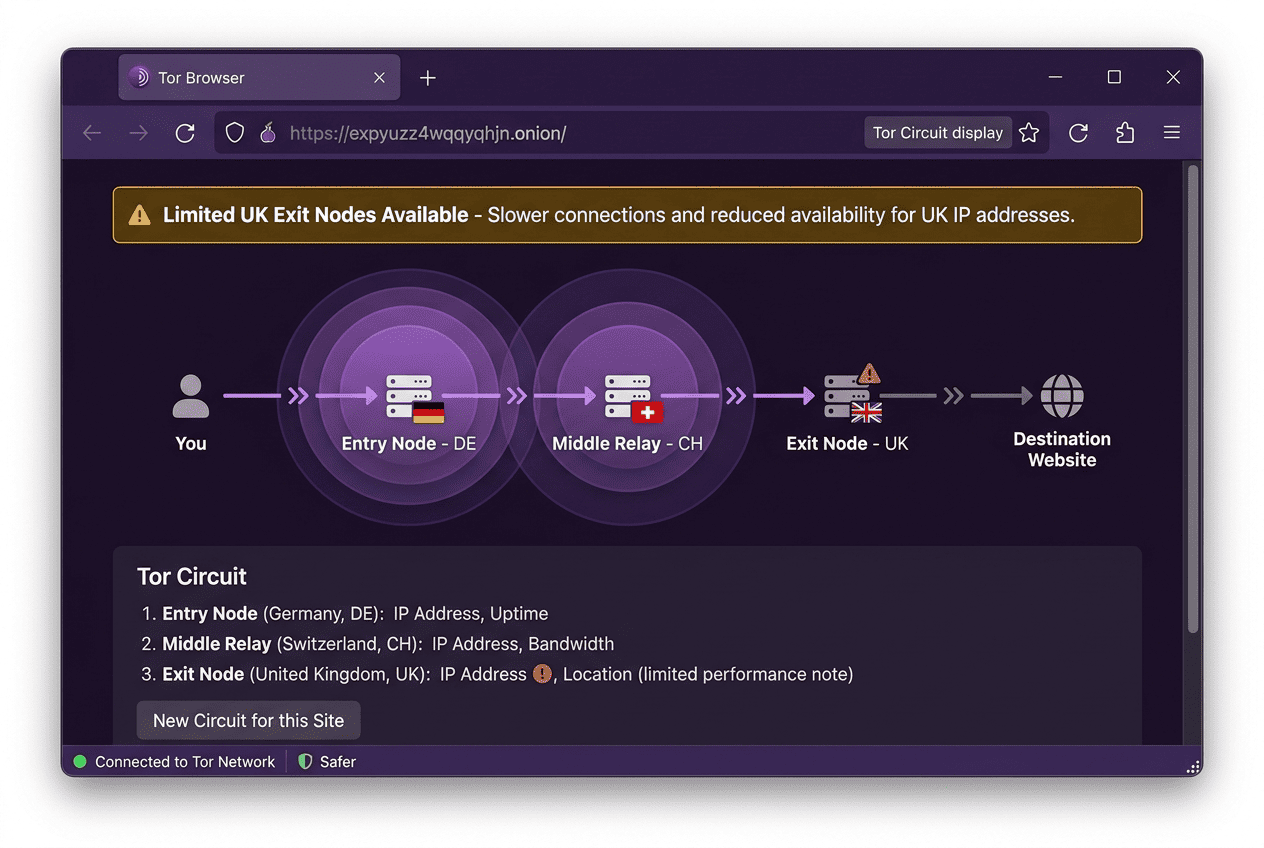
Task: Click the warning triangle in the yellow banner
Action: coord(140,215)
